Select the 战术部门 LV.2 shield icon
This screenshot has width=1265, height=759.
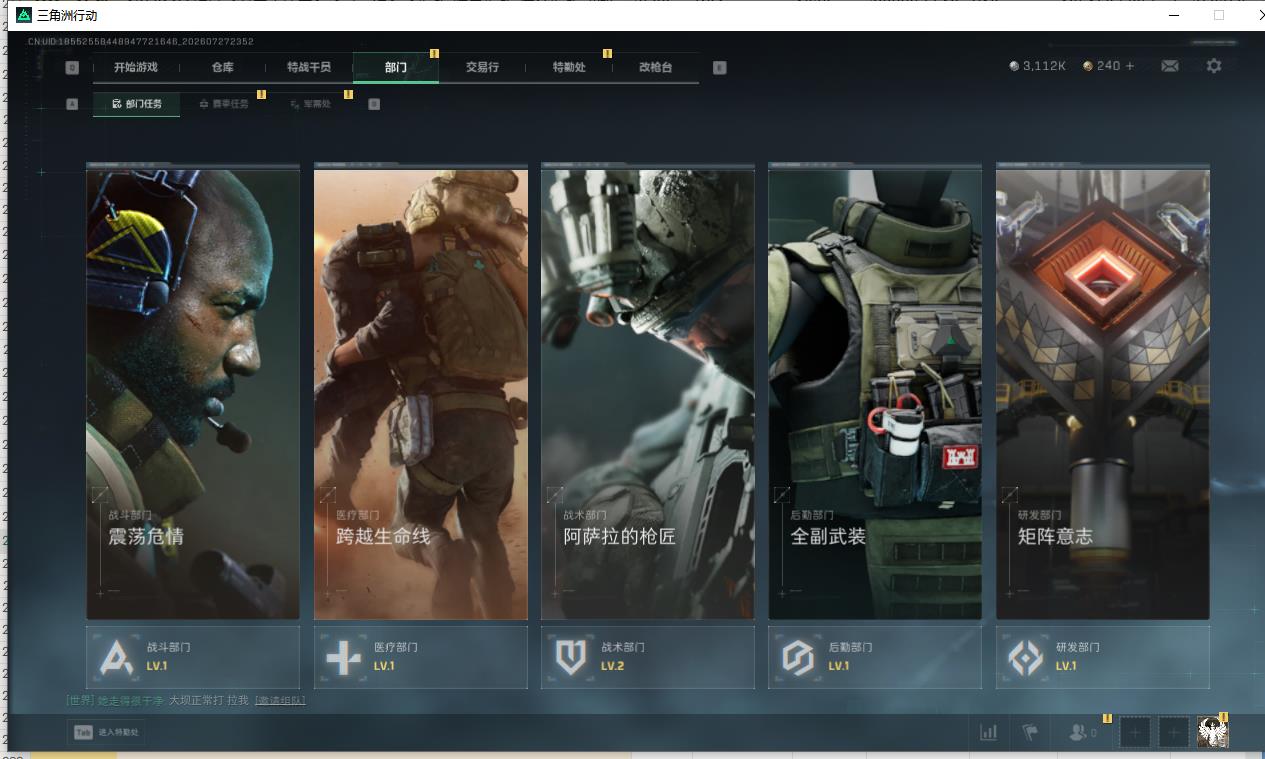571,658
